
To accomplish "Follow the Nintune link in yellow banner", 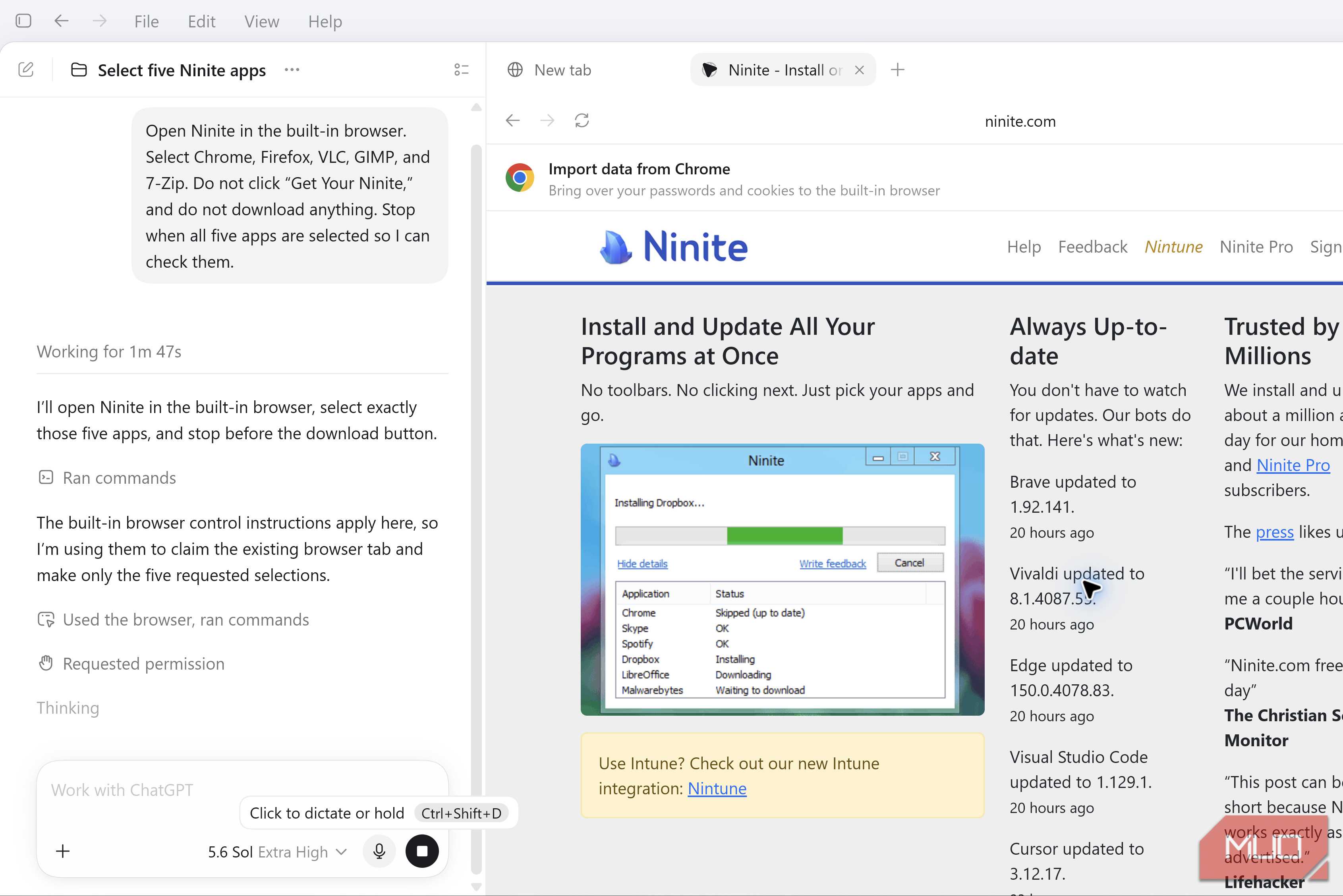I will [717, 789].
